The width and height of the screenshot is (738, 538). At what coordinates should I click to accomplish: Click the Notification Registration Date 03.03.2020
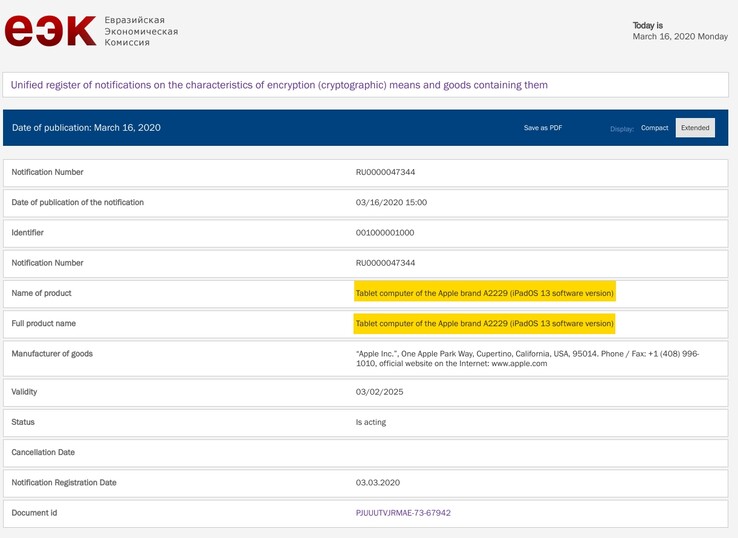pyautogui.click(x=379, y=482)
